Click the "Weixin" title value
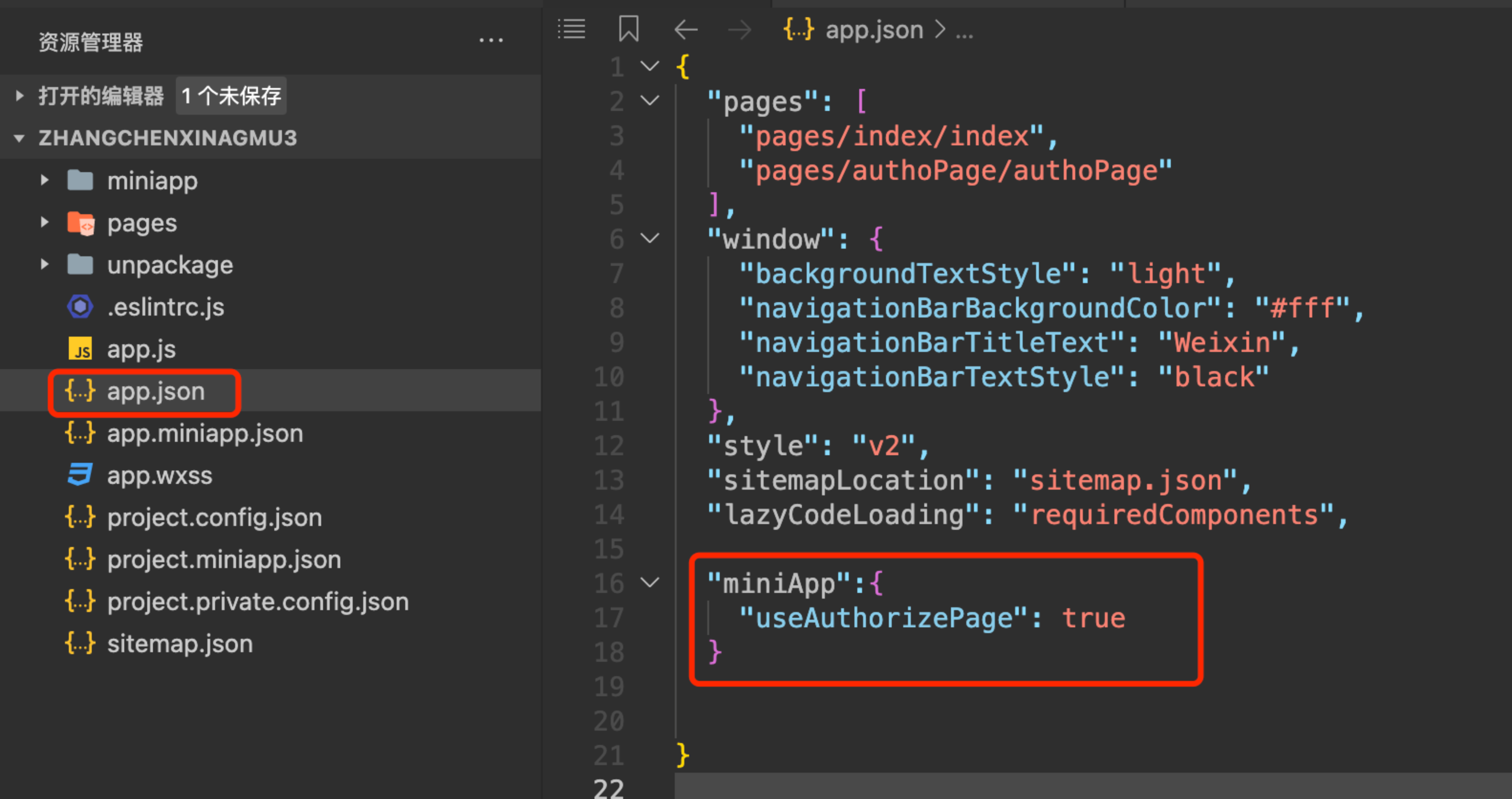The height and width of the screenshot is (799, 1512). 1222,342
